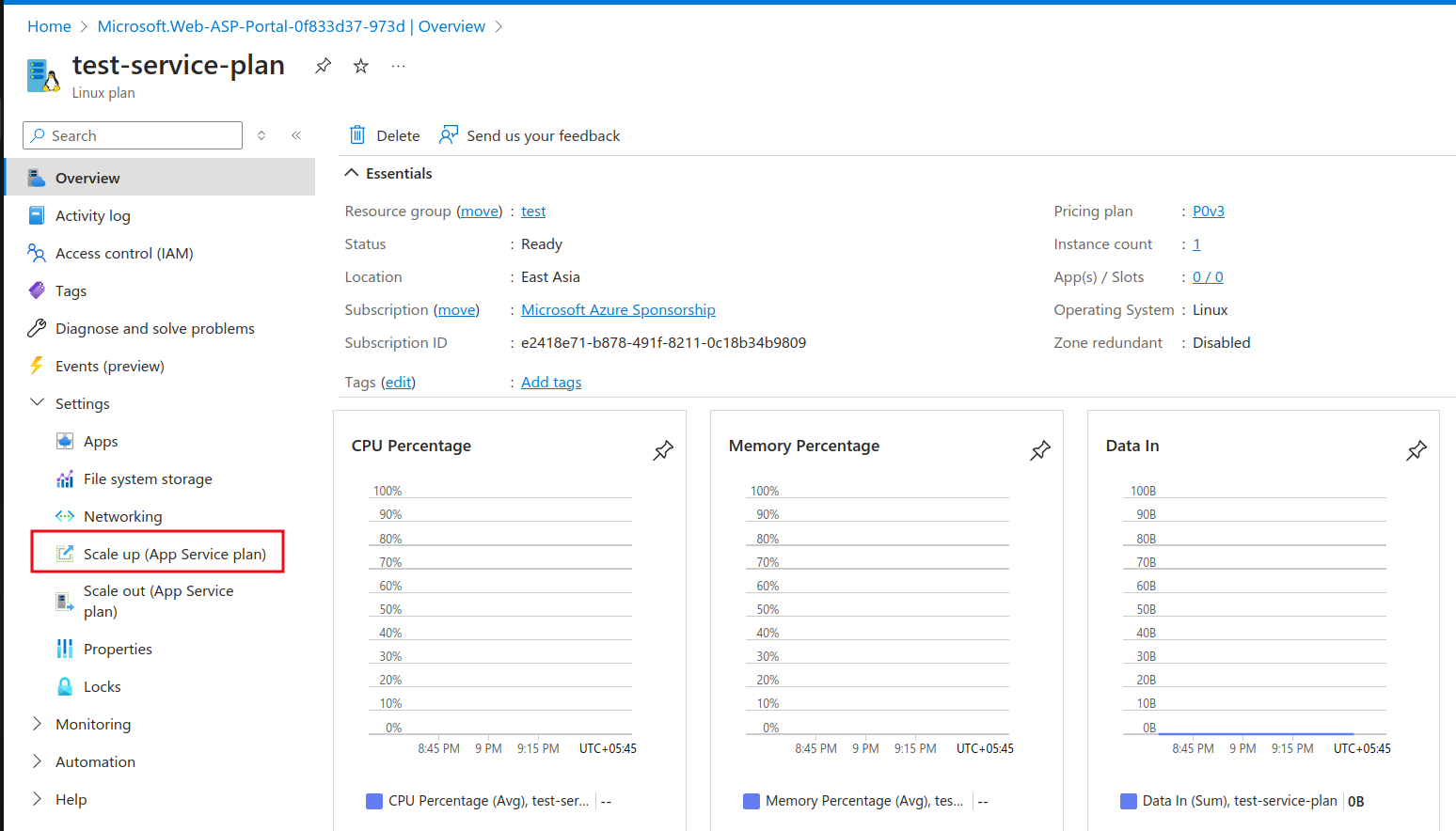Open Microsoft.Web-ASP-Portal deployment breadcrumb
Image resolution: width=1456 pixels, height=831 pixels.
(292, 26)
